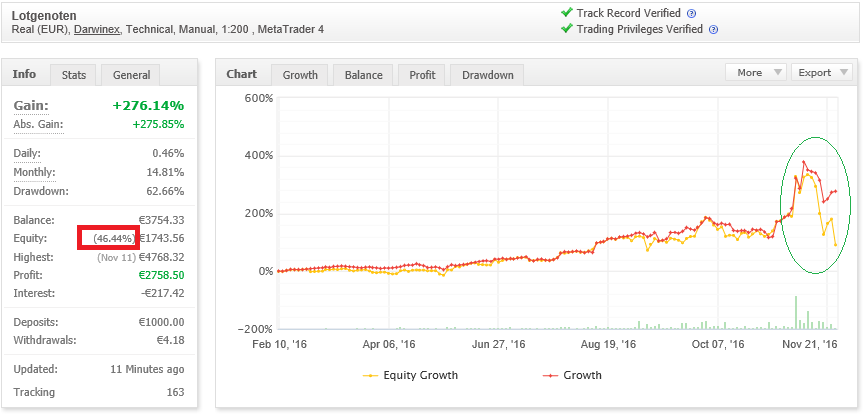Viewport: 867px width, 420px height.
Task: Select the Info tab
Action: click(x=25, y=74)
